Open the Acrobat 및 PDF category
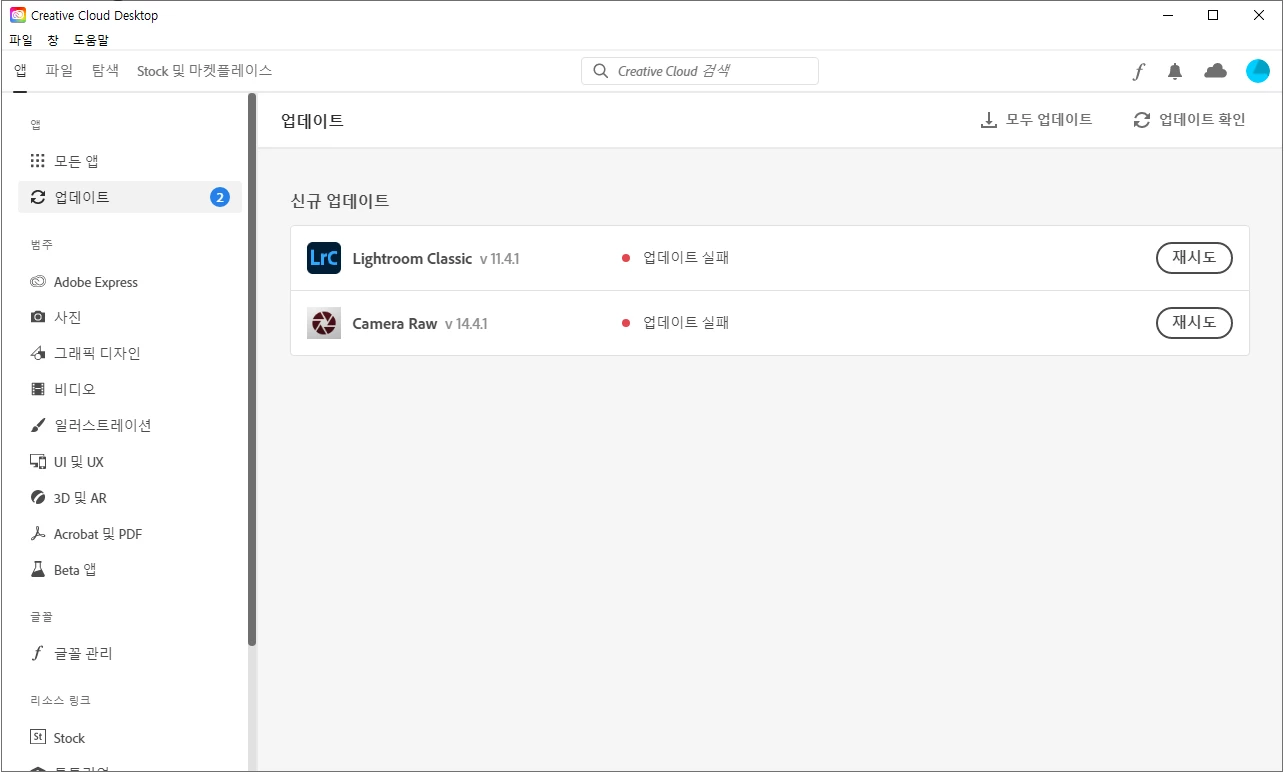1284x775 pixels. pyautogui.click(x=130, y=534)
